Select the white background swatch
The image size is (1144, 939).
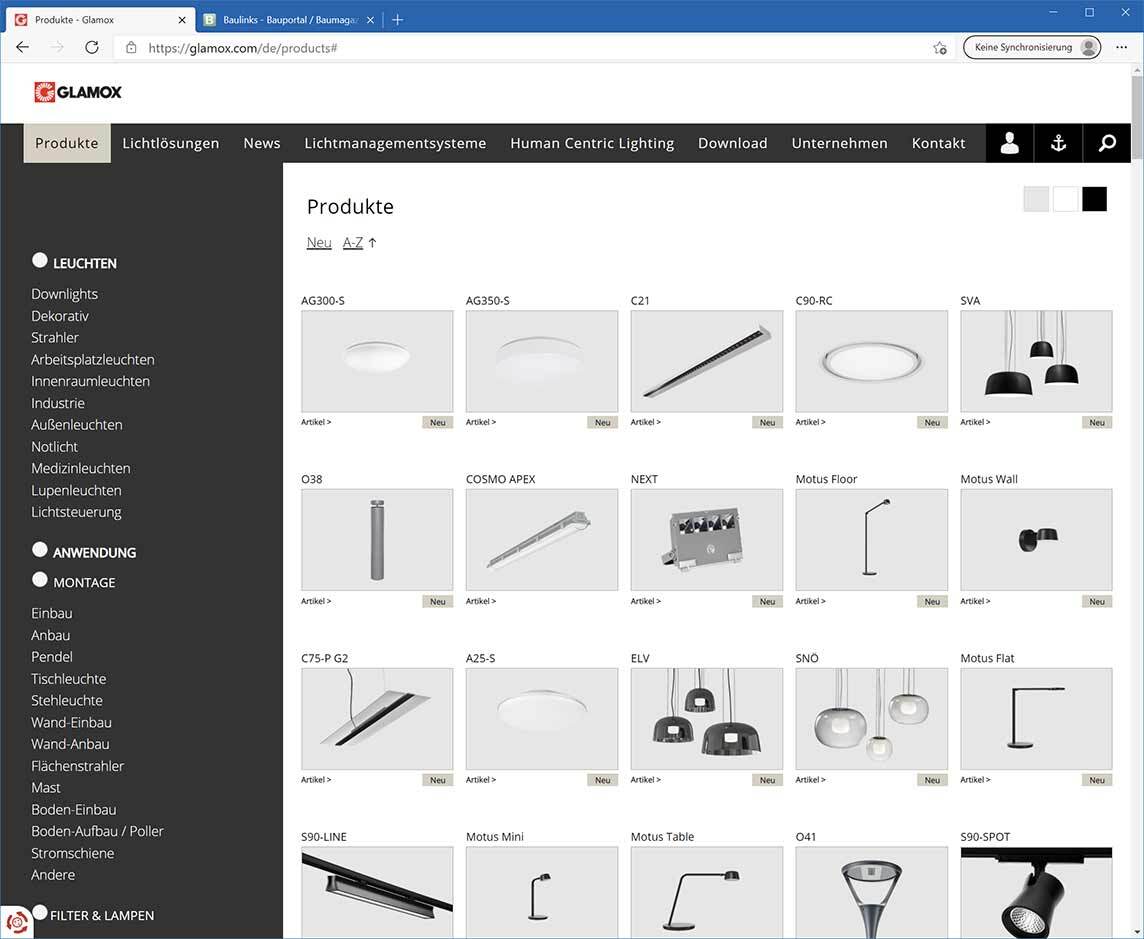(1065, 199)
